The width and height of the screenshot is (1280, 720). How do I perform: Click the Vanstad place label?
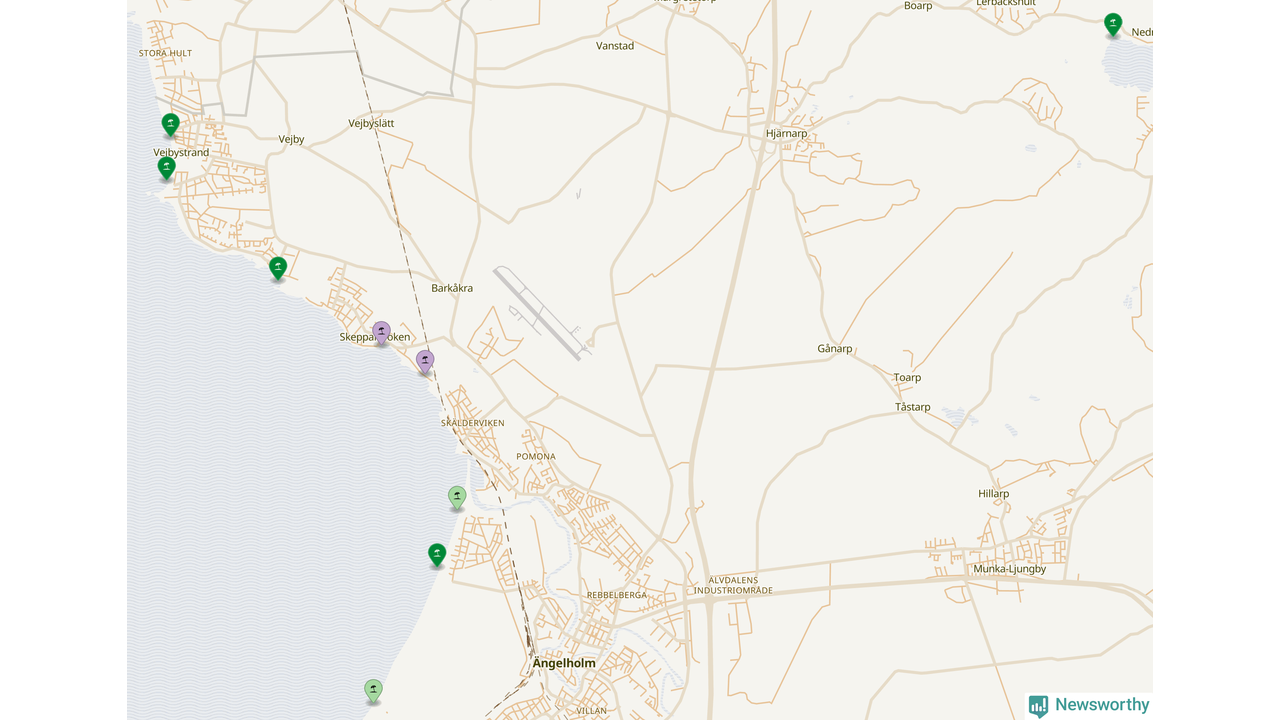(x=615, y=46)
